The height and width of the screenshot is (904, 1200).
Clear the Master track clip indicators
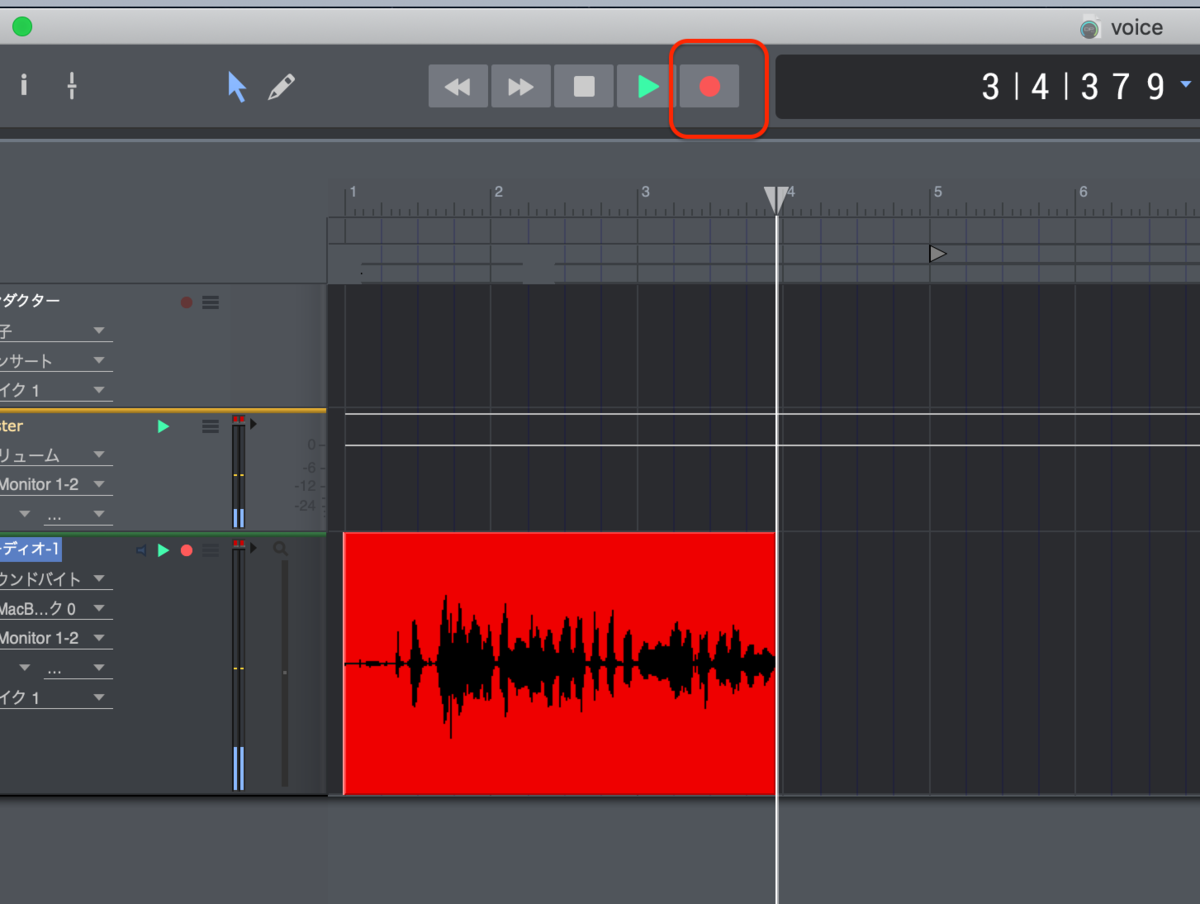pyautogui.click(x=238, y=419)
